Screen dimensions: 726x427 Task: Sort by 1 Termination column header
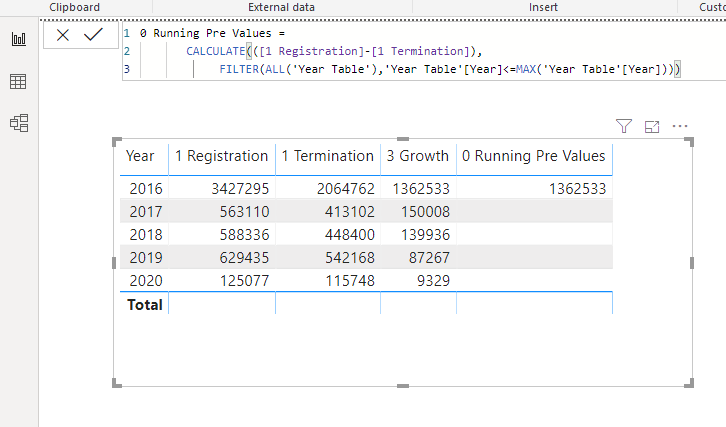coord(327,156)
